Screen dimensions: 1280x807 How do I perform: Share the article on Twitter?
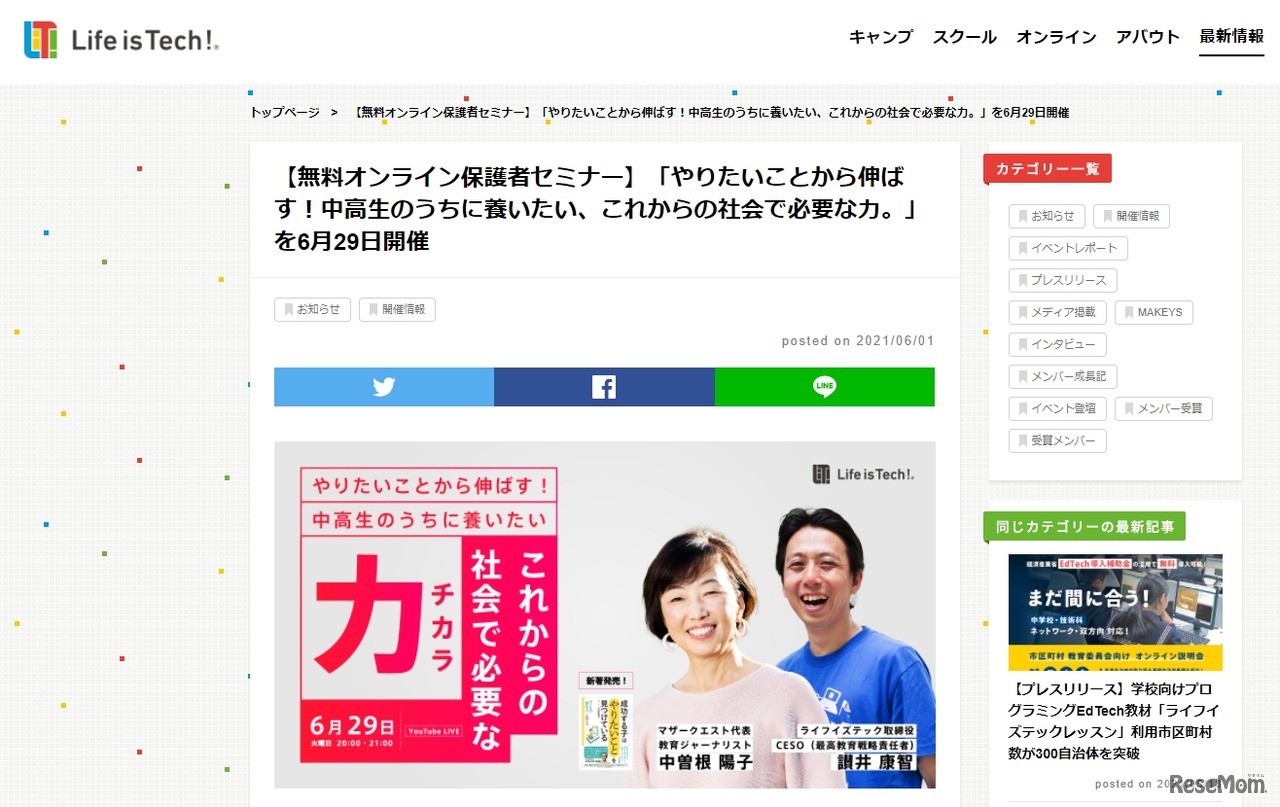point(384,387)
